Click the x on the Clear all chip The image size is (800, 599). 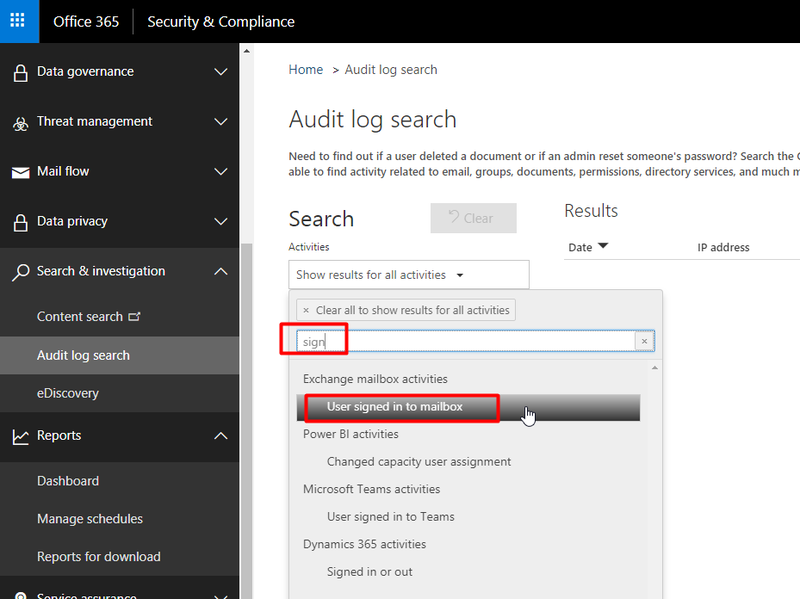[307, 310]
